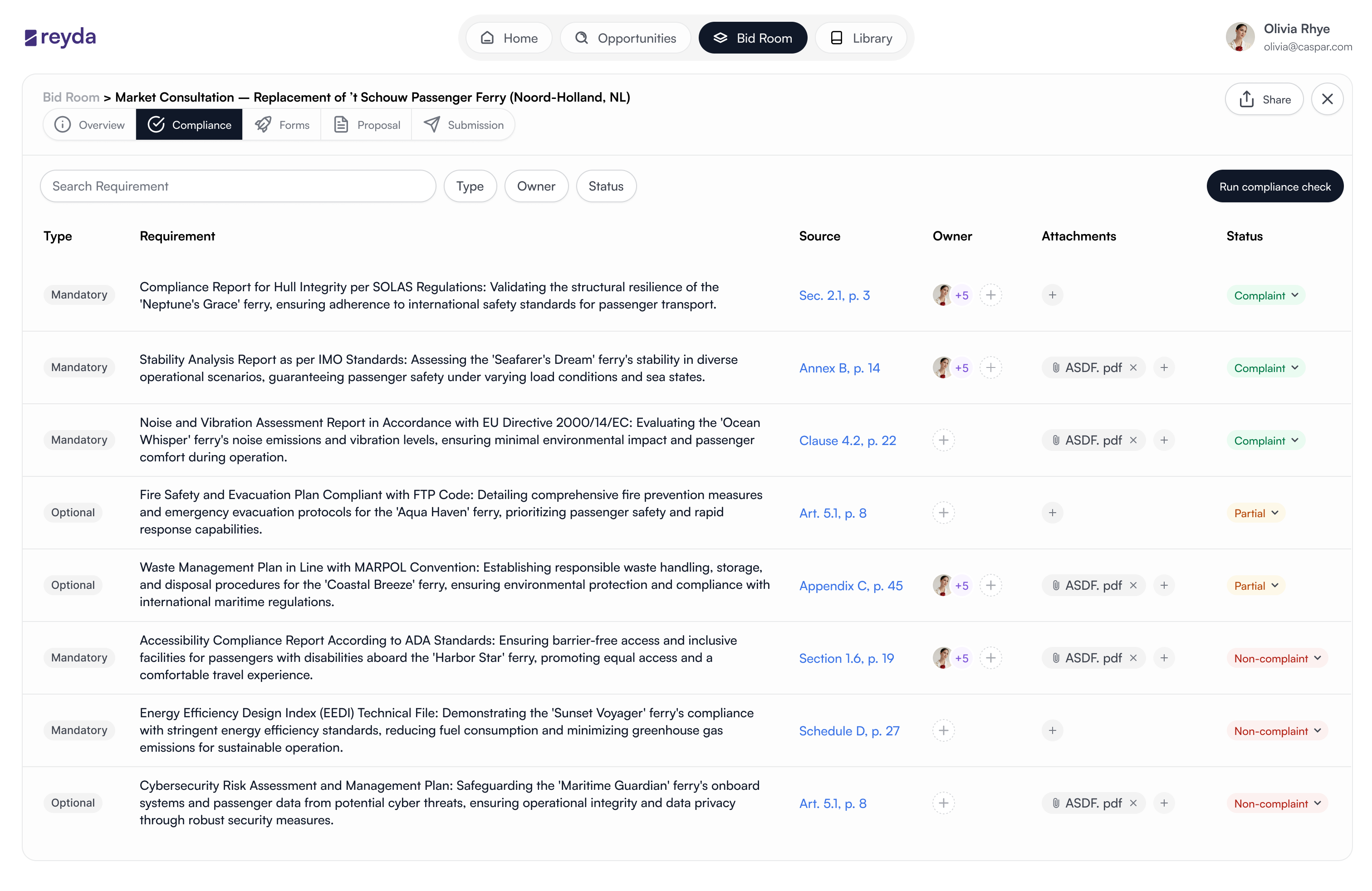1372x891 pixels.
Task: Click the Search Requirement field
Action: 238,186
